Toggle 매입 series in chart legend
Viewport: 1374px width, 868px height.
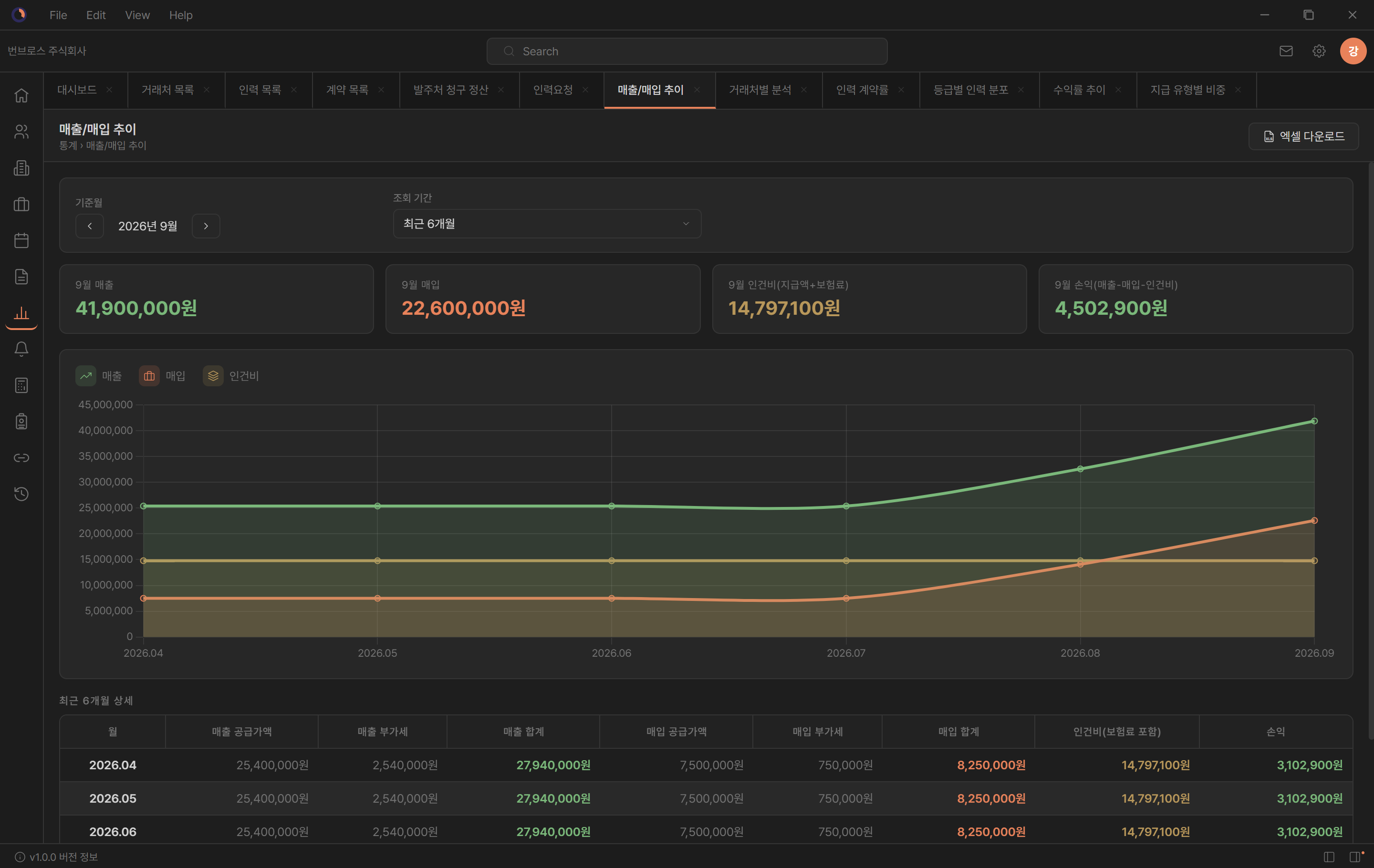click(x=163, y=376)
